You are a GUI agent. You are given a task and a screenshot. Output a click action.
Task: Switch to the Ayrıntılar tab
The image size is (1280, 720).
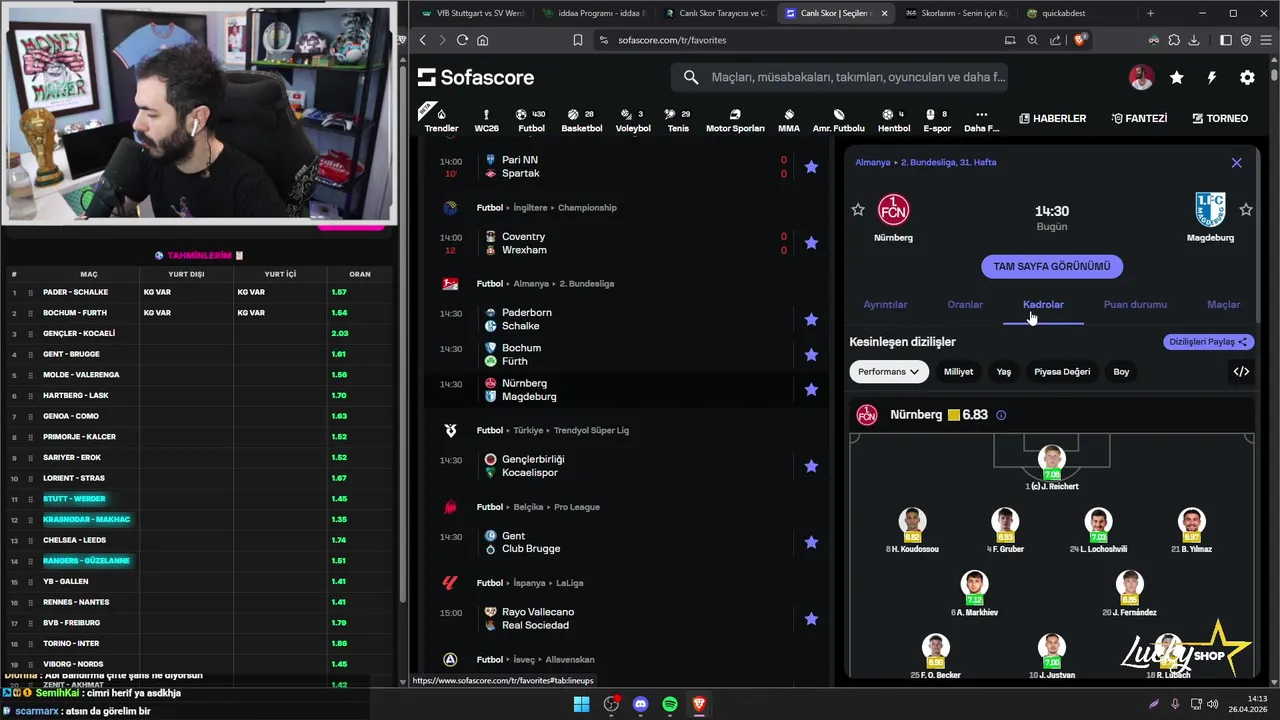(x=885, y=304)
